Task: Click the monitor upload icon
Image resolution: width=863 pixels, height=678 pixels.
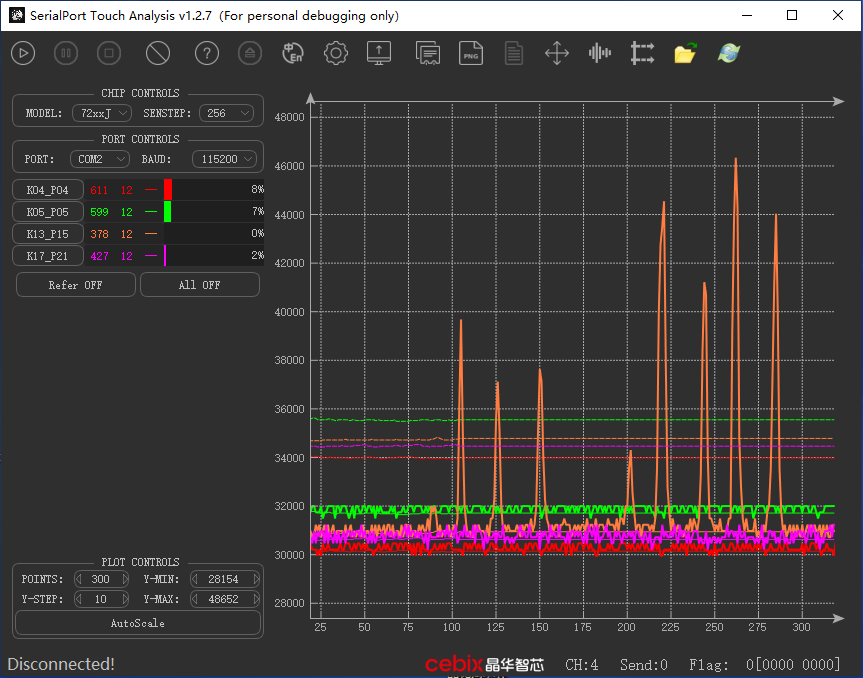Action: 379,53
